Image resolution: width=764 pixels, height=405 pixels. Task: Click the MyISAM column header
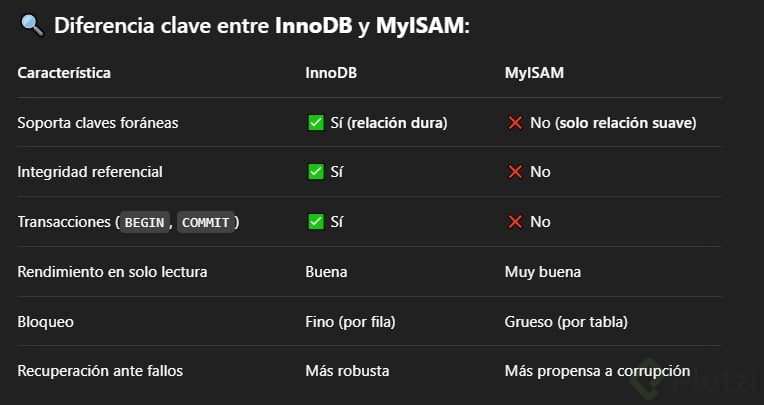tap(531, 73)
